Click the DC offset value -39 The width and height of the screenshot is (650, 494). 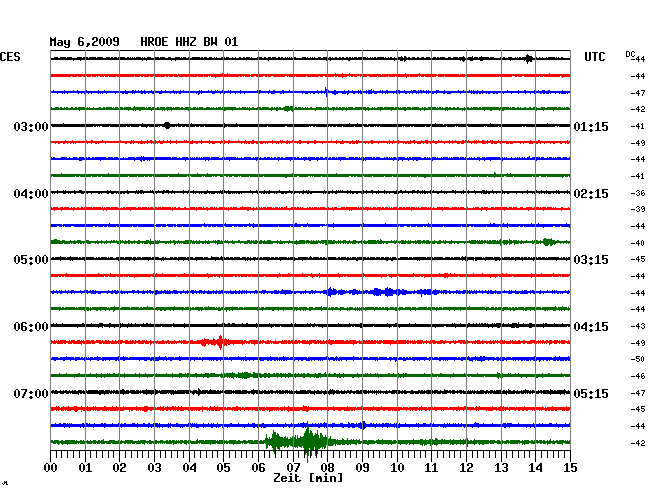coord(638,209)
